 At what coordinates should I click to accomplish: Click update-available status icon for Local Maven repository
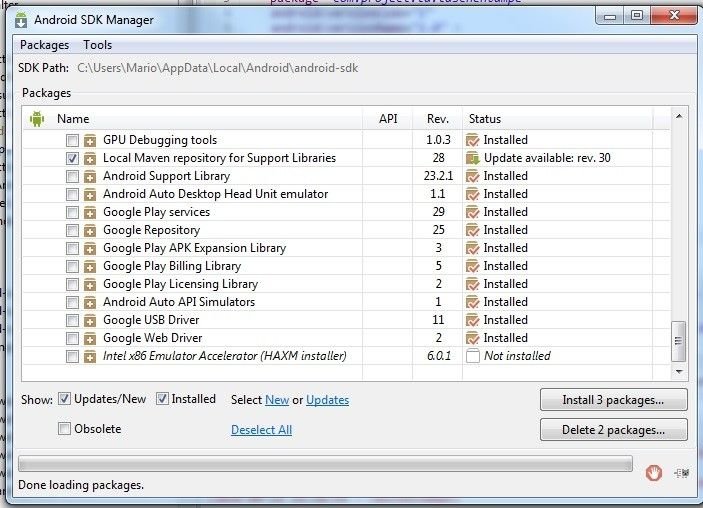click(473, 158)
